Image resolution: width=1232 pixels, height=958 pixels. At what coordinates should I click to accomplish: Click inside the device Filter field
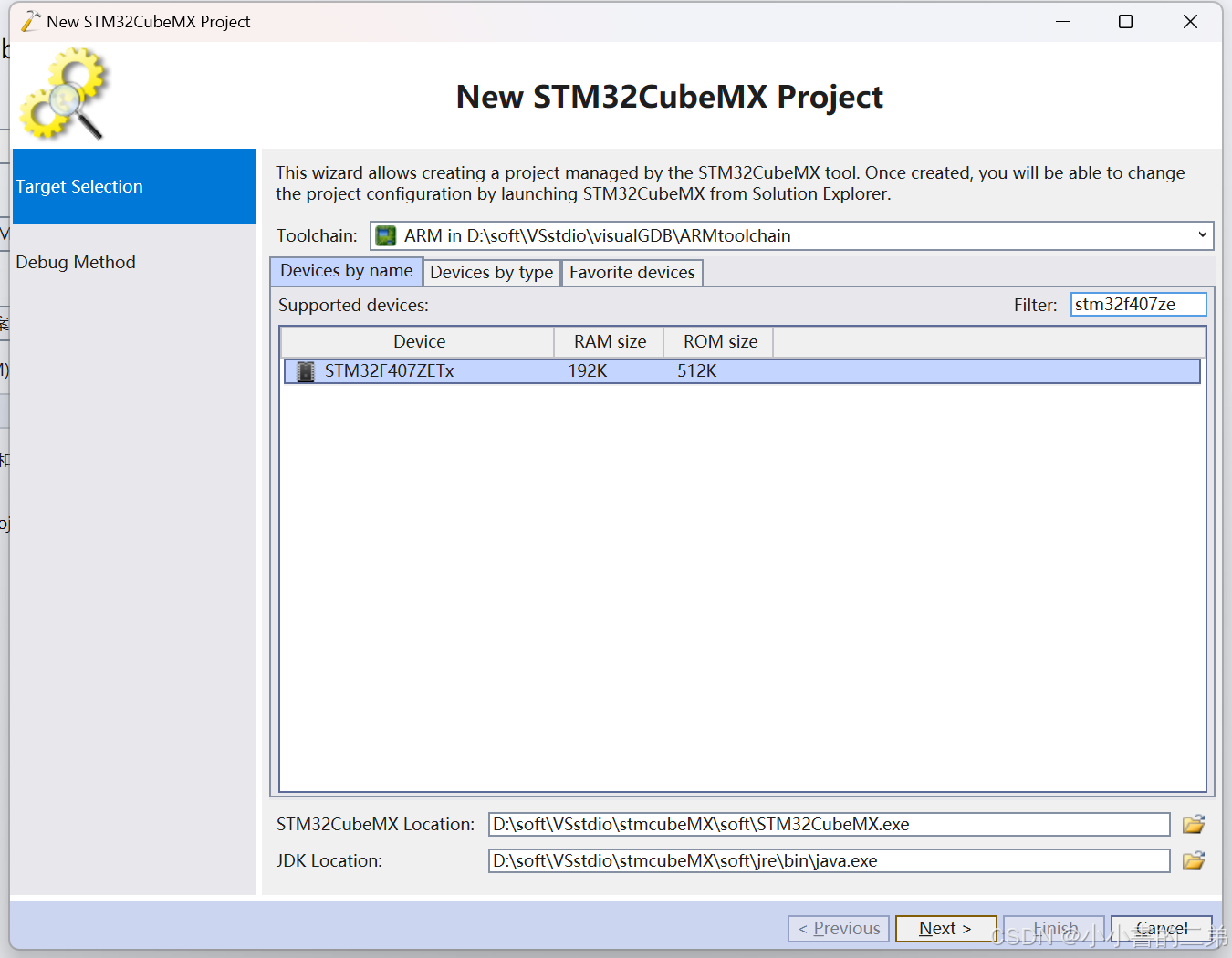[1138, 304]
